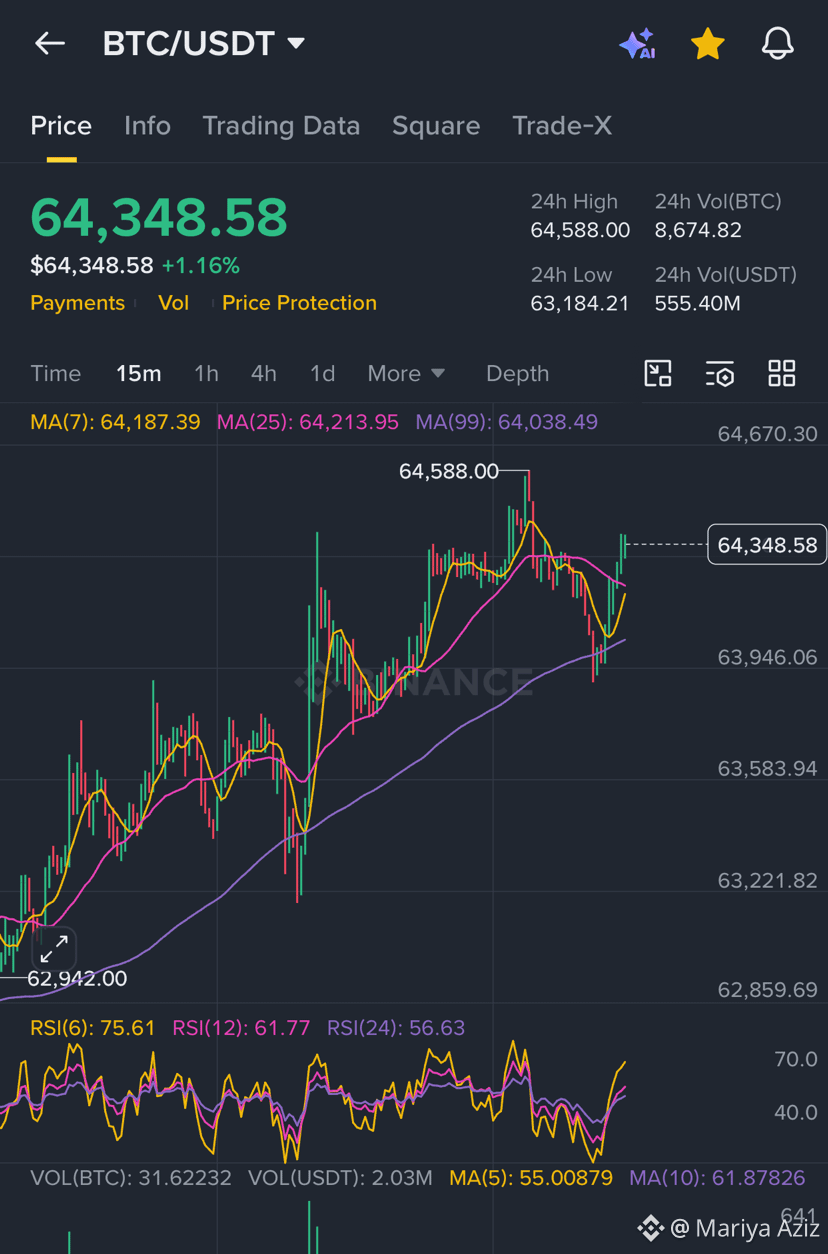
Task: Go back using the arrow icon
Action: (49, 43)
